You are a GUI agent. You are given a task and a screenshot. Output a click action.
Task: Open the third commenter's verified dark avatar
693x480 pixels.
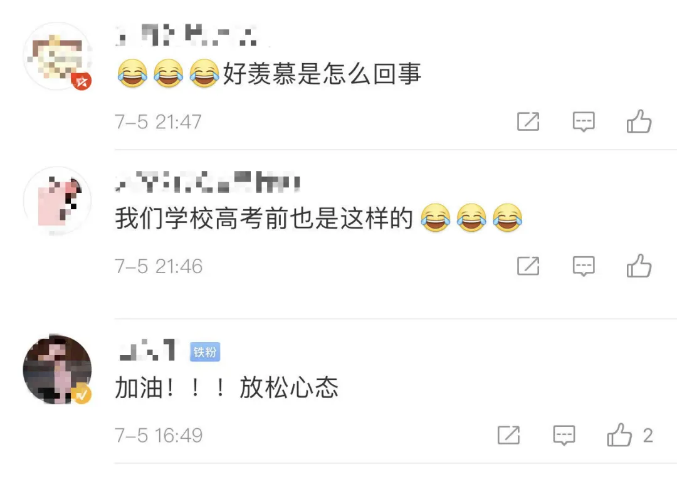57,370
